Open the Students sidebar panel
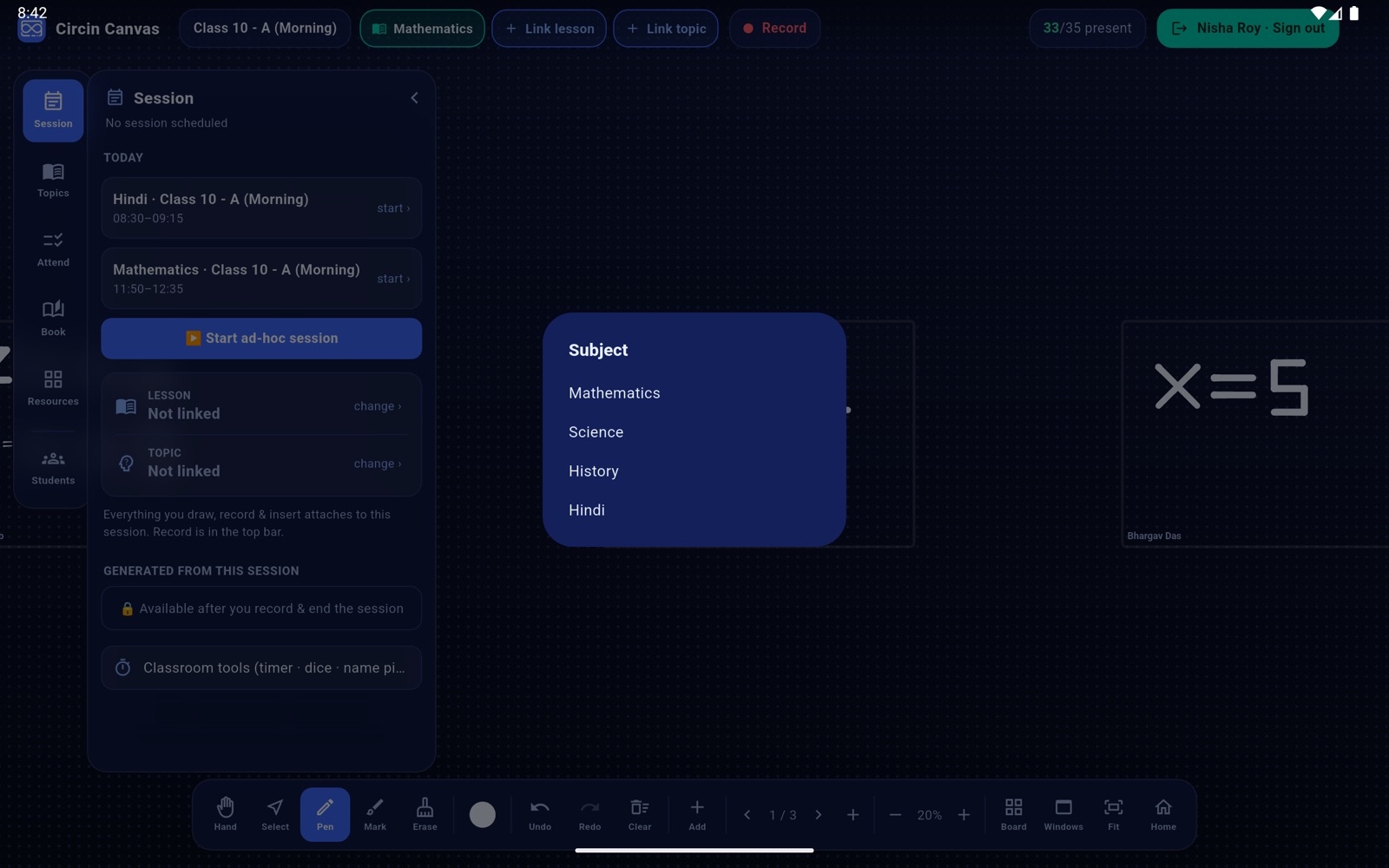 point(53,467)
